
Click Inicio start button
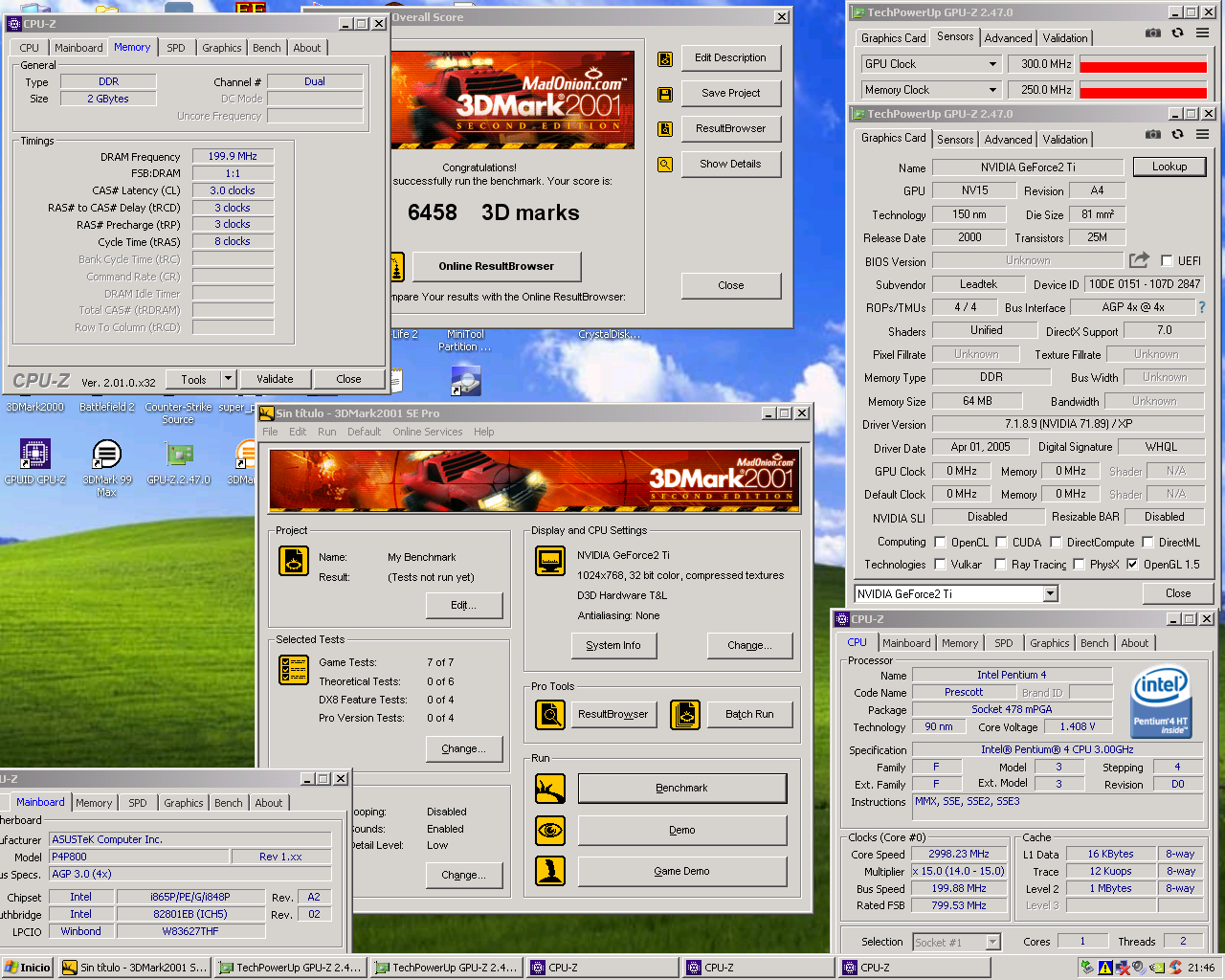click(28, 968)
